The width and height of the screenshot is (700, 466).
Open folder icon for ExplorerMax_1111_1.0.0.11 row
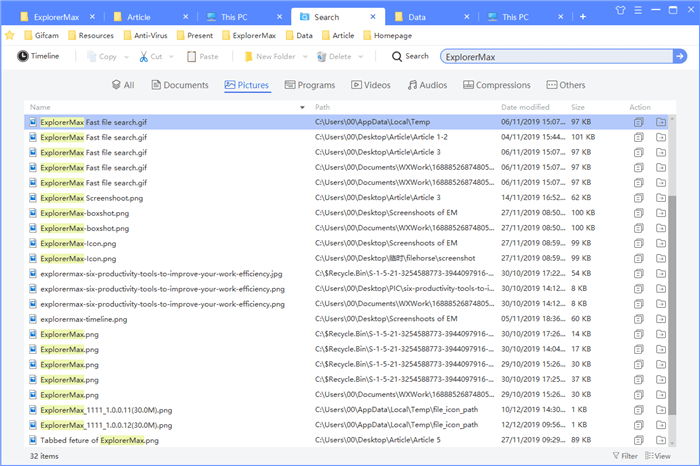click(x=661, y=410)
